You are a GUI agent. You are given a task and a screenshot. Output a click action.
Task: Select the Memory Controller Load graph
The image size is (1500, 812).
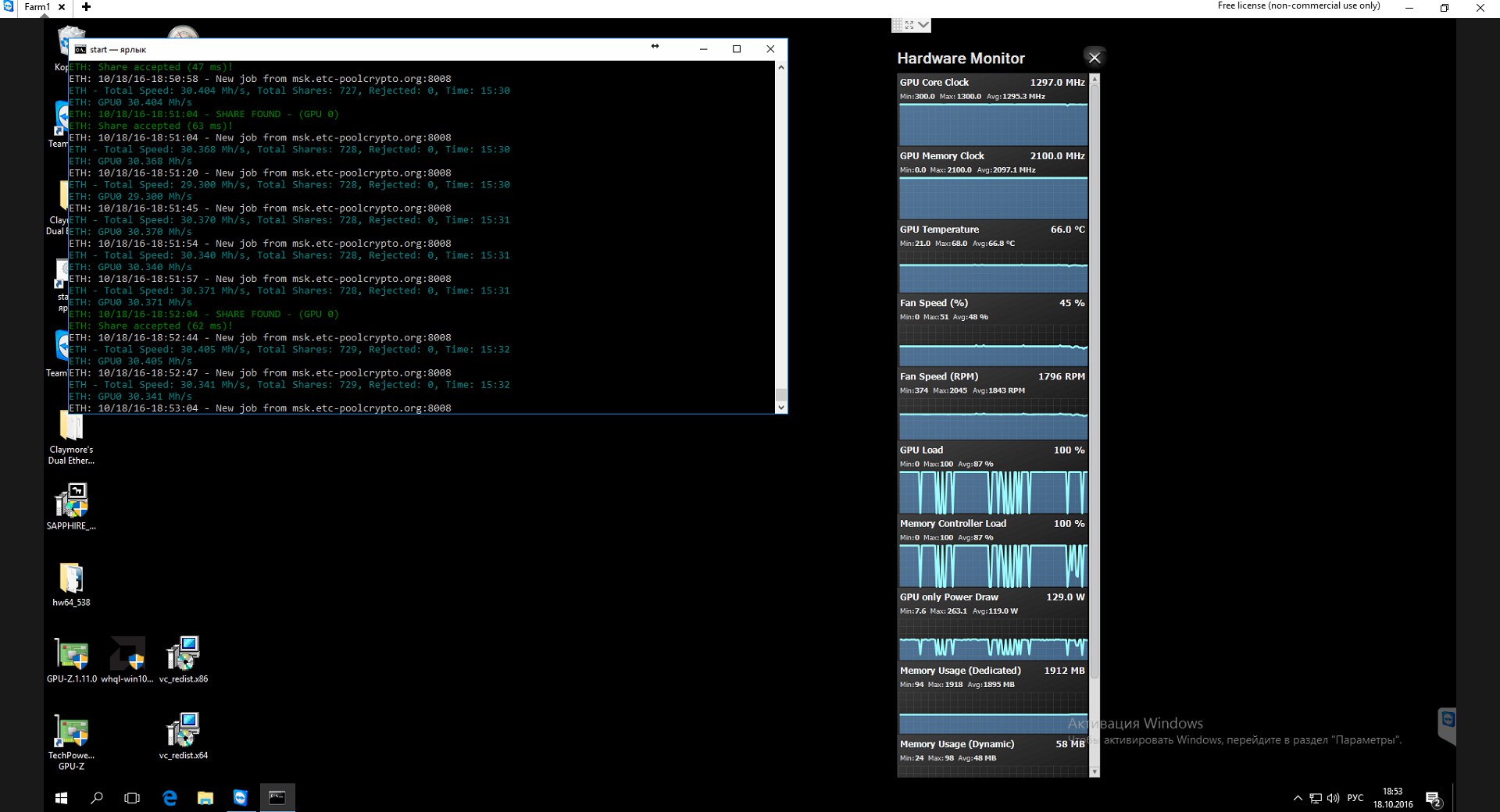point(992,564)
